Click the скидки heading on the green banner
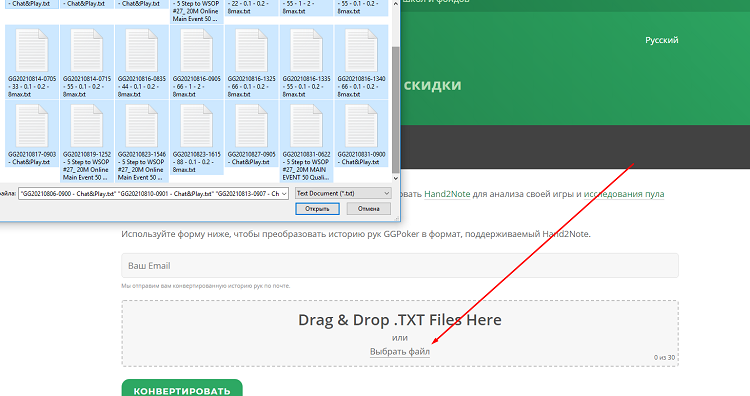750x396 pixels. tap(432, 85)
